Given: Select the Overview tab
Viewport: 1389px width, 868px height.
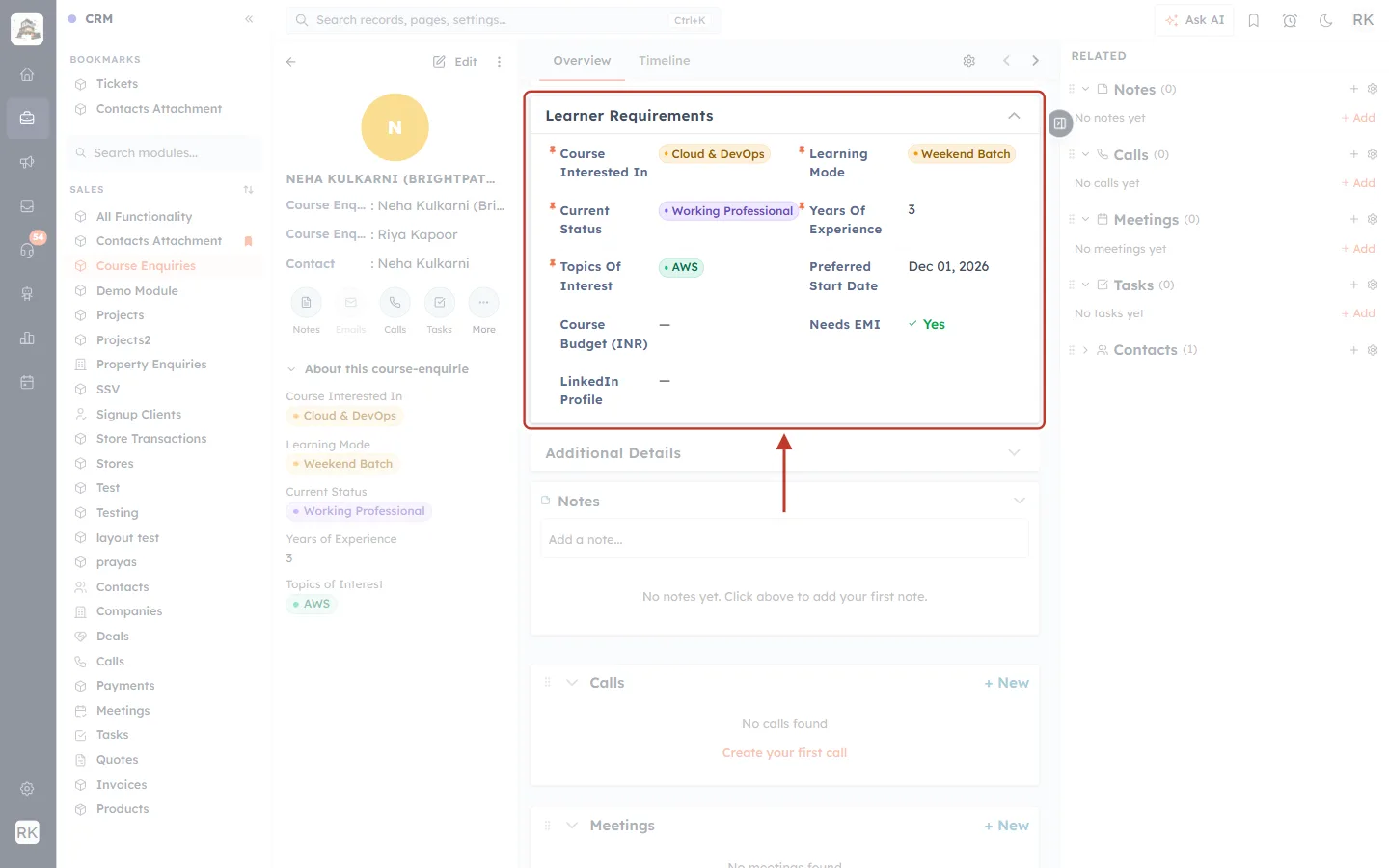Looking at the screenshot, I should click(582, 61).
